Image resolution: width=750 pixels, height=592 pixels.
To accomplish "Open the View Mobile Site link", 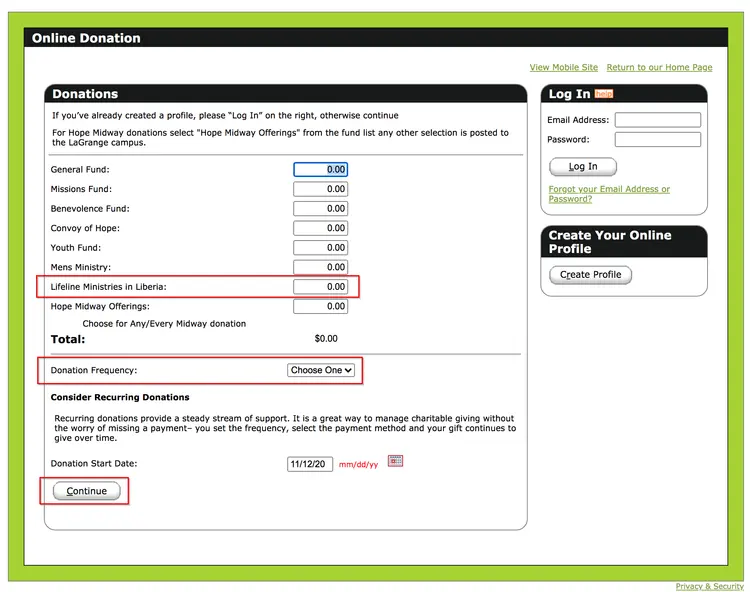I will (563, 67).
